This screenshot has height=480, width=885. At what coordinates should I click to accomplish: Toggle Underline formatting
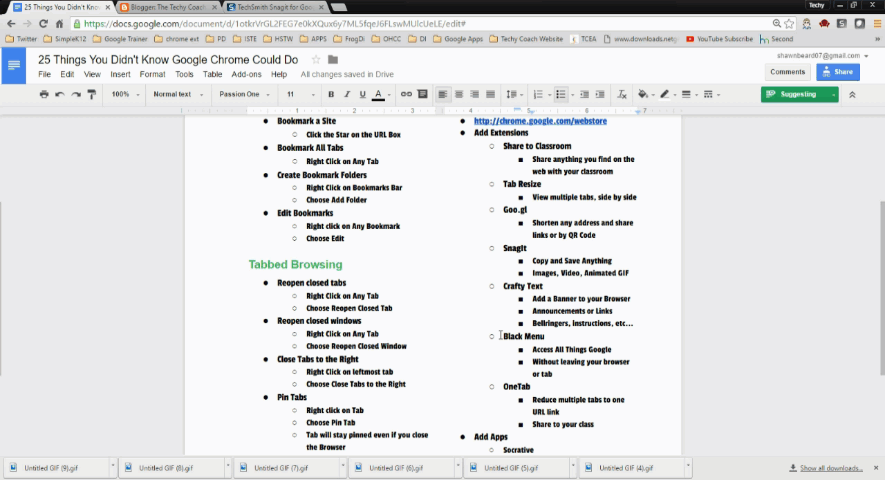coord(362,94)
